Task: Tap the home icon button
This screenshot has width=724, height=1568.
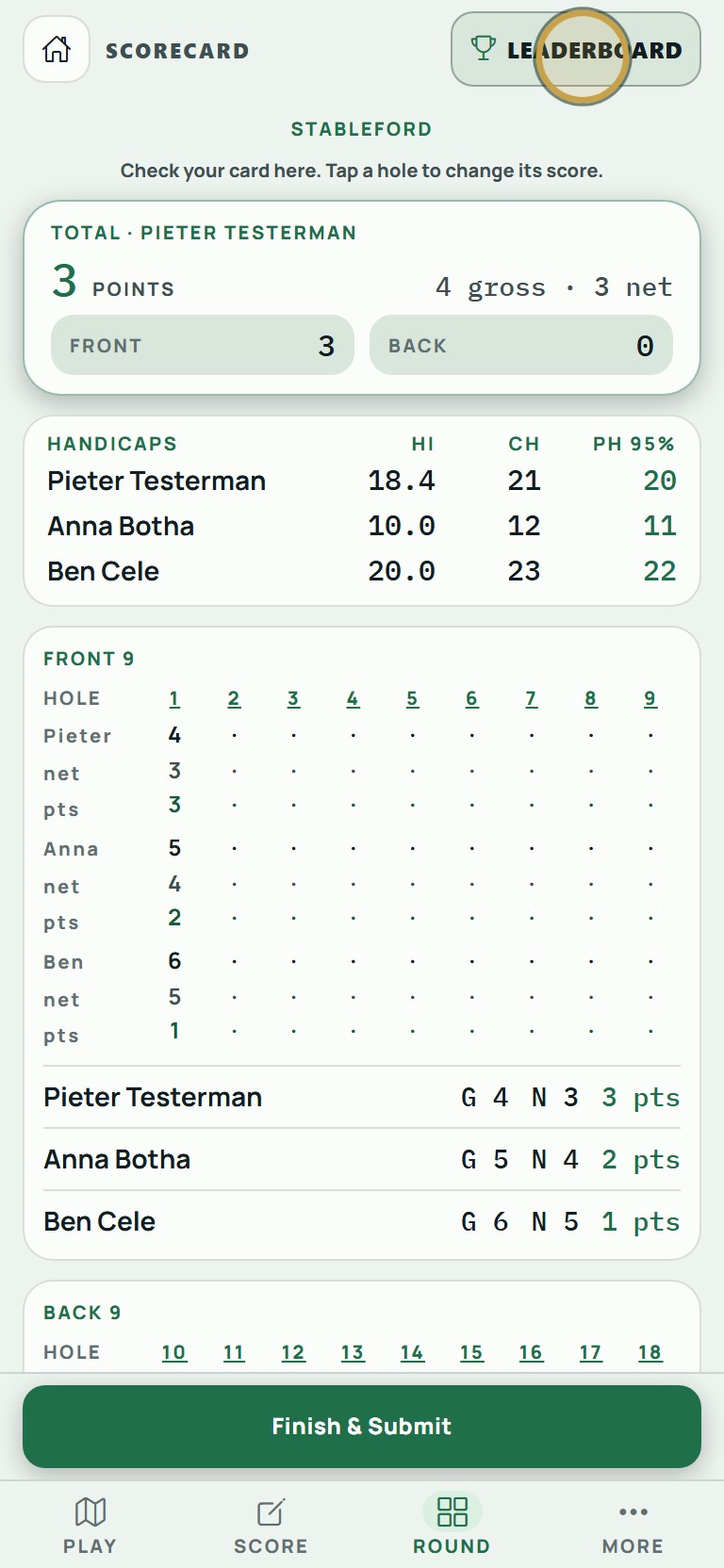Action: 57,49
